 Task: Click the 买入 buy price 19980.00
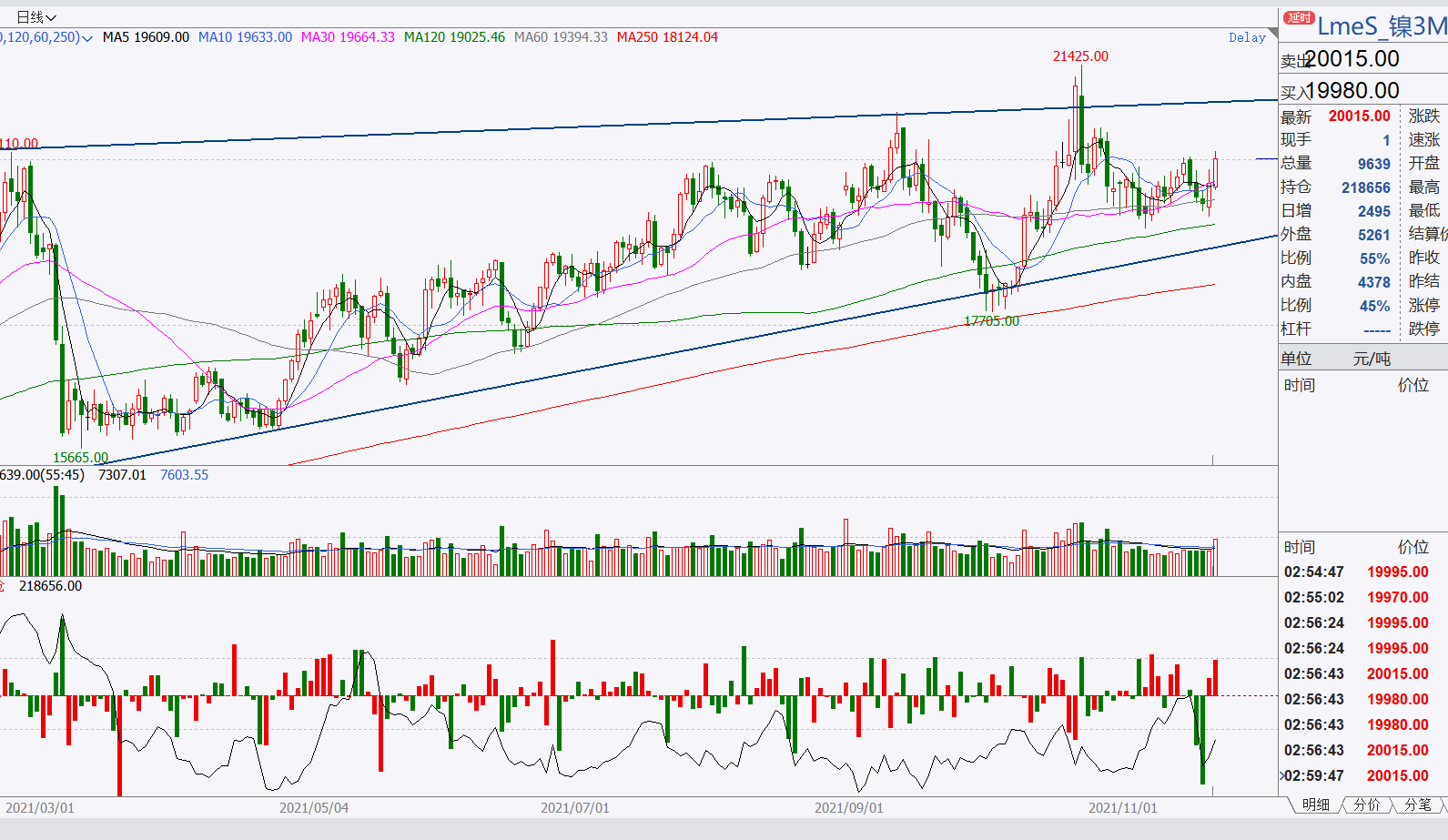click(1352, 91)
